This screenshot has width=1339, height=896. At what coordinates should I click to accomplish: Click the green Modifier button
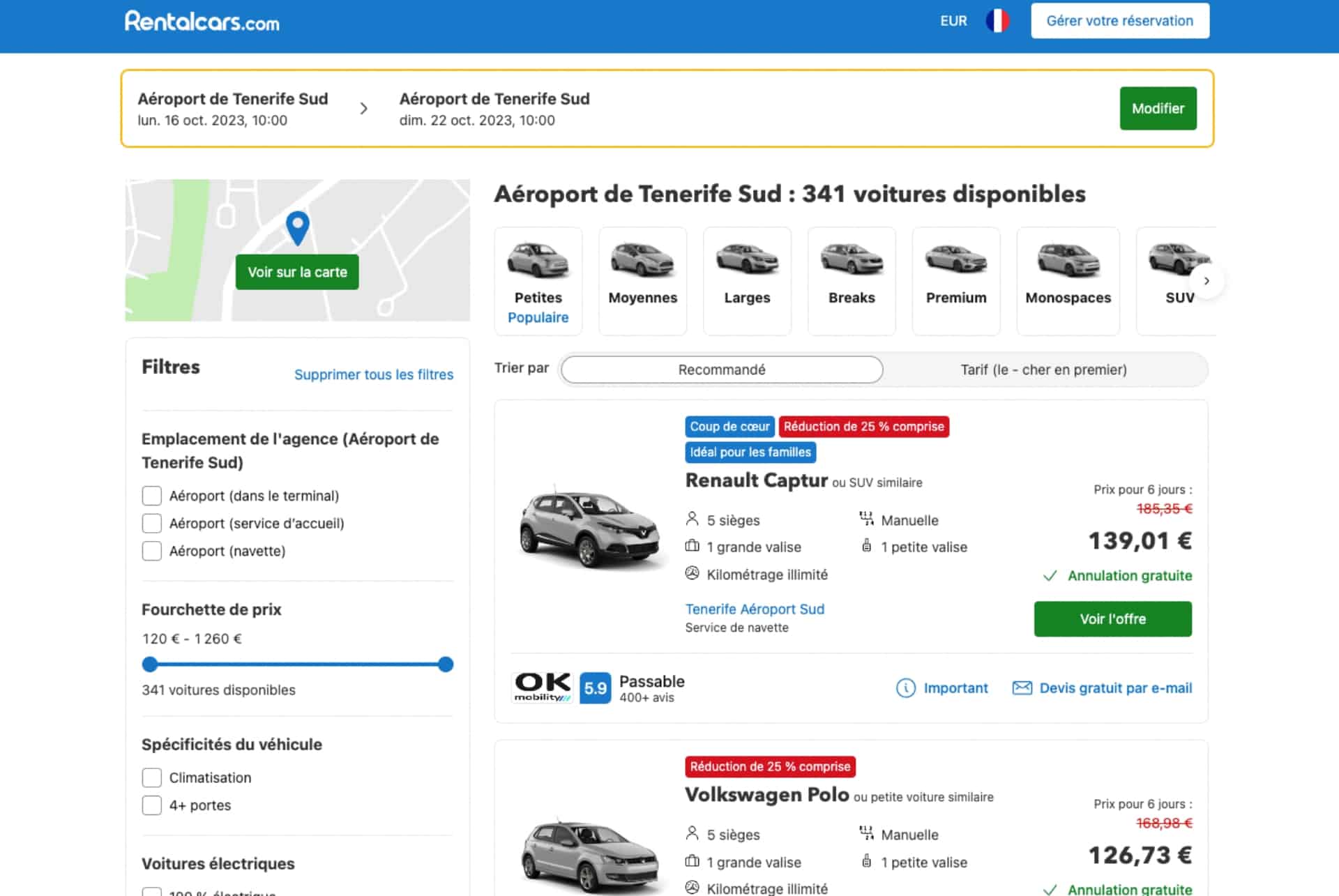[1158, 108]
